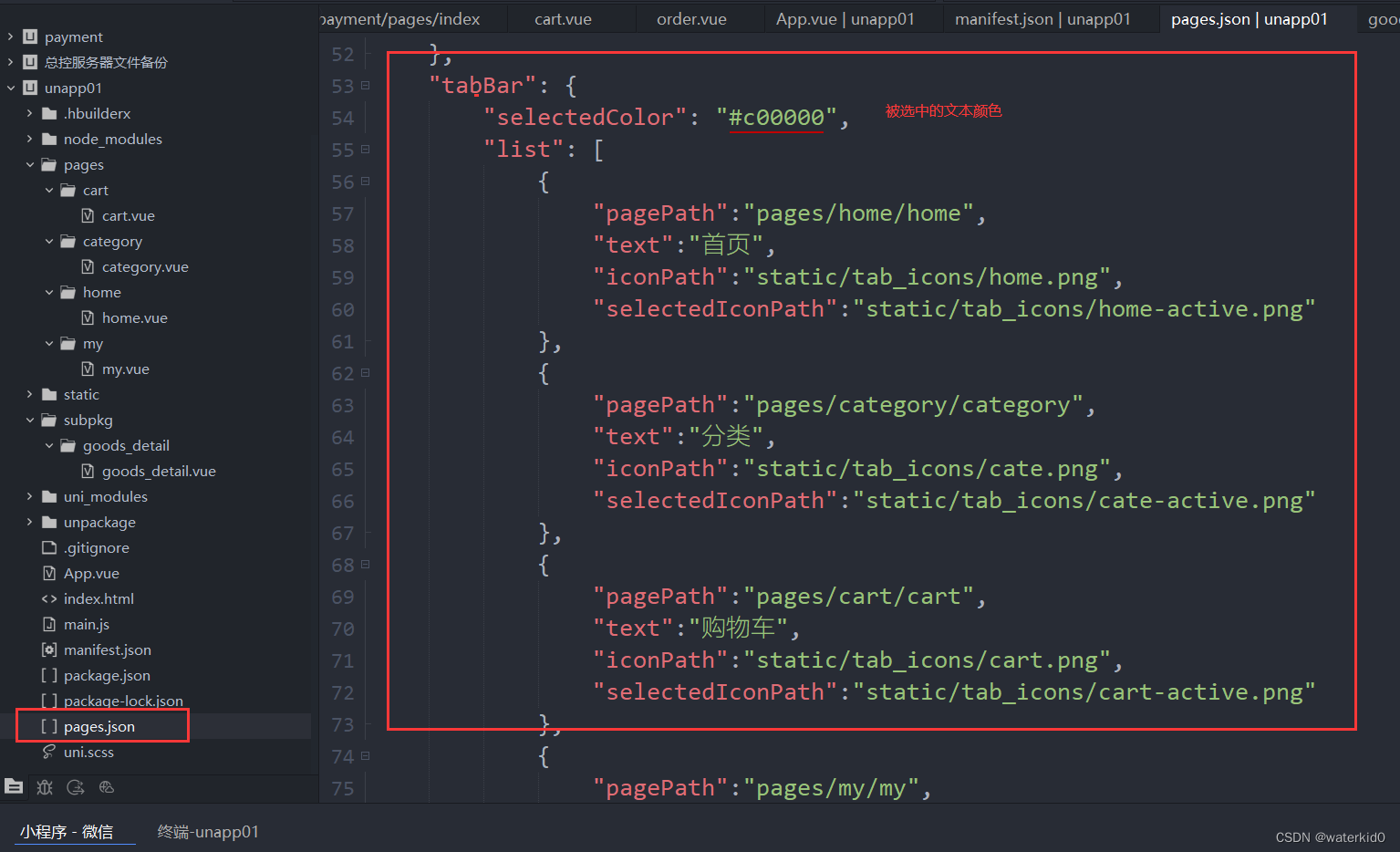The height and width of the screenshot is (852, 1400).
Task: Open the manifest.json | unapp01 tab
Action: click(x=1042, y=19)
